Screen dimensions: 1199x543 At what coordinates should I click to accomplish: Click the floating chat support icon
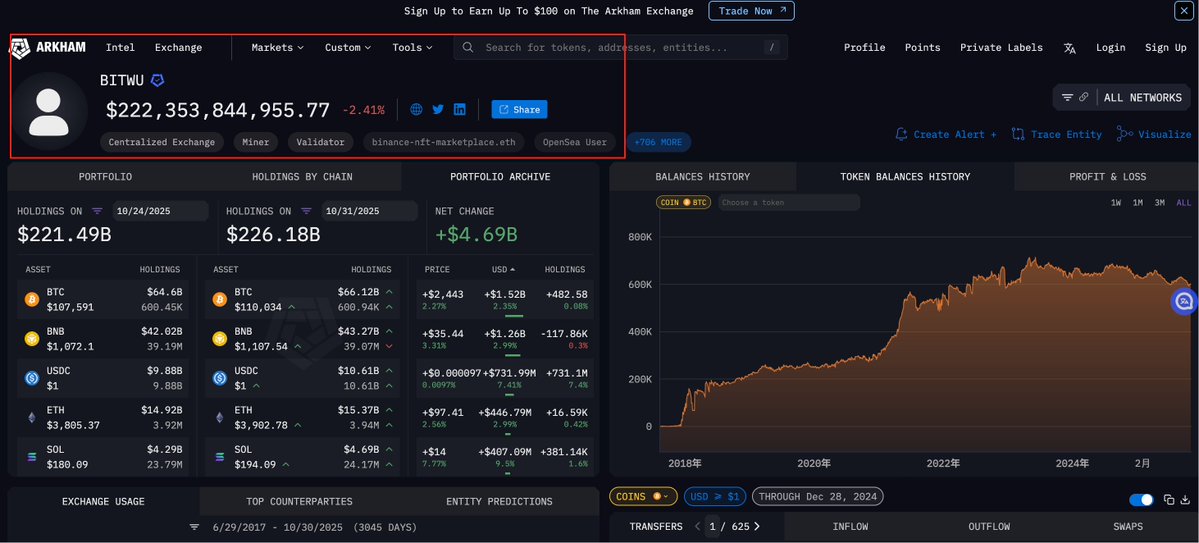[x=1184, y=301]
